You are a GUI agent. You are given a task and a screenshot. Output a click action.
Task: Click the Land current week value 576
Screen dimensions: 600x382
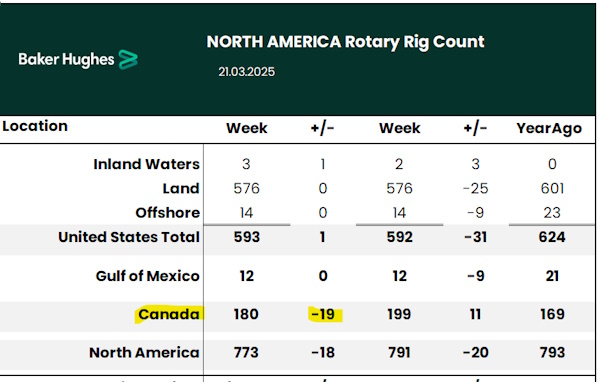[247, 188]
